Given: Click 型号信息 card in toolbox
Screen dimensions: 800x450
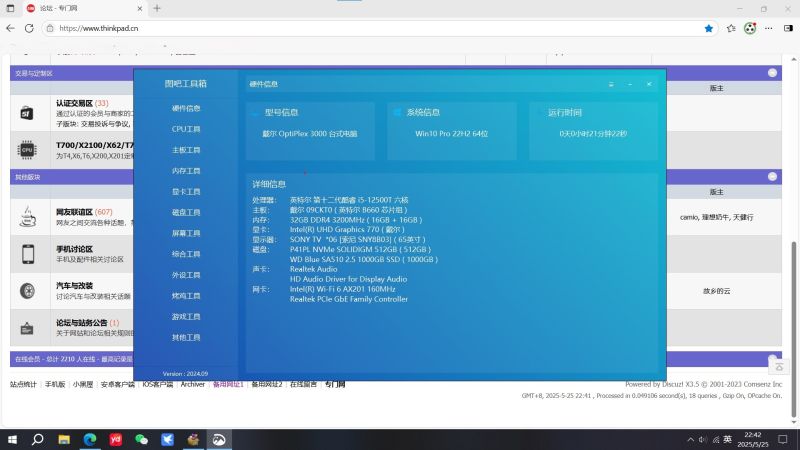Looking at the screenshot, I should [310, 131].
